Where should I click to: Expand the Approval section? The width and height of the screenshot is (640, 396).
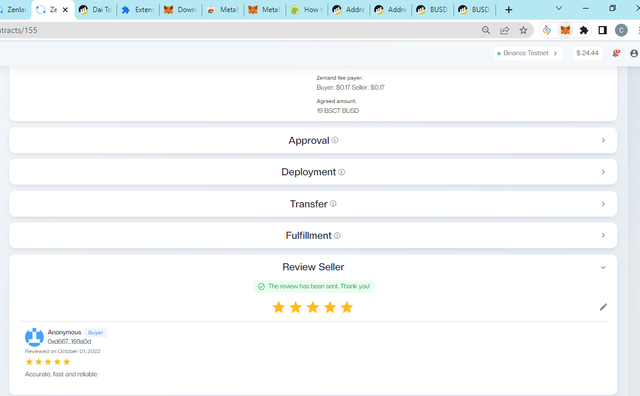pyautogui.click(x=313, y=140)
